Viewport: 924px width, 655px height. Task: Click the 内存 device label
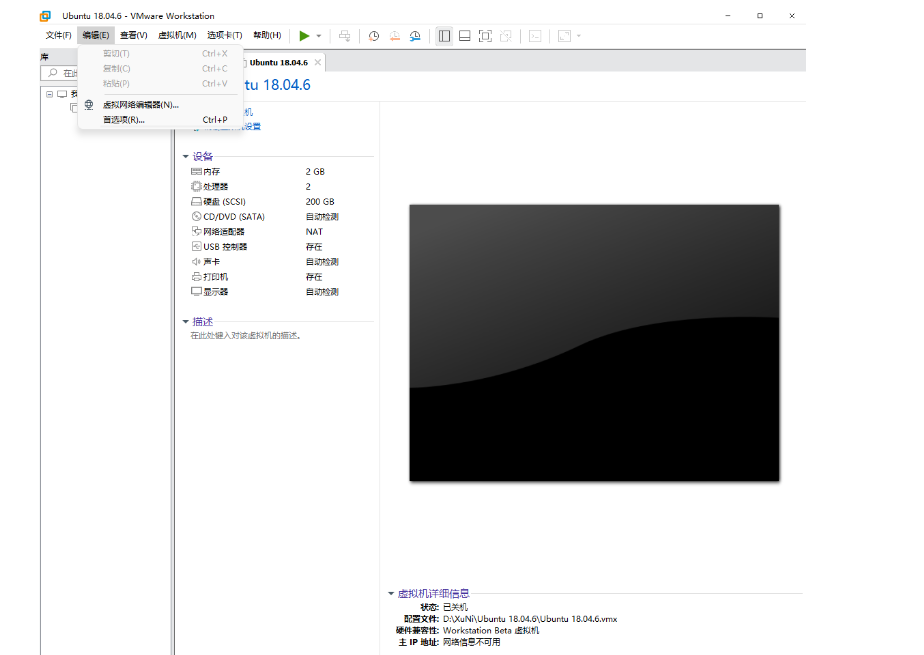coord(212,171)
